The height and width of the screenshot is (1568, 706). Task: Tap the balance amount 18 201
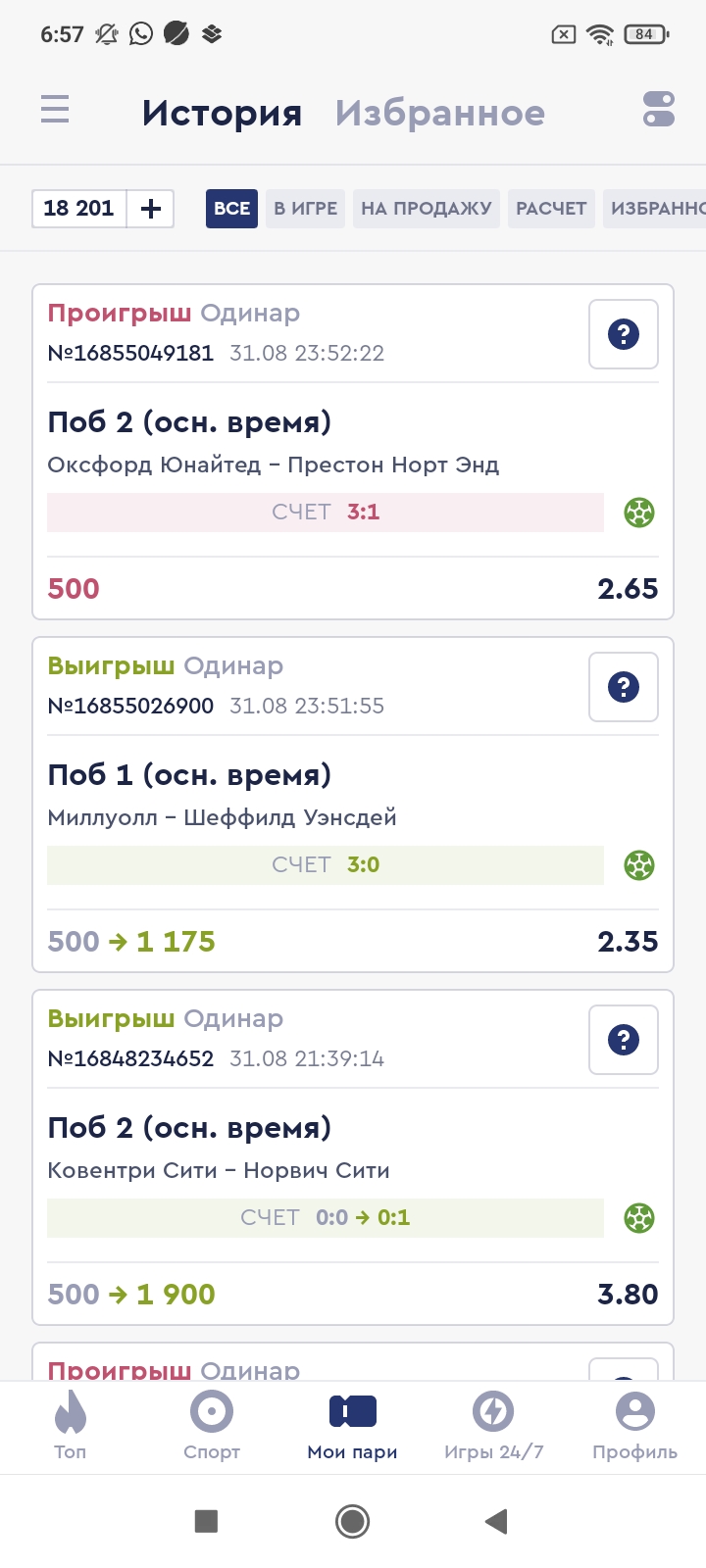tap(79, 209)
